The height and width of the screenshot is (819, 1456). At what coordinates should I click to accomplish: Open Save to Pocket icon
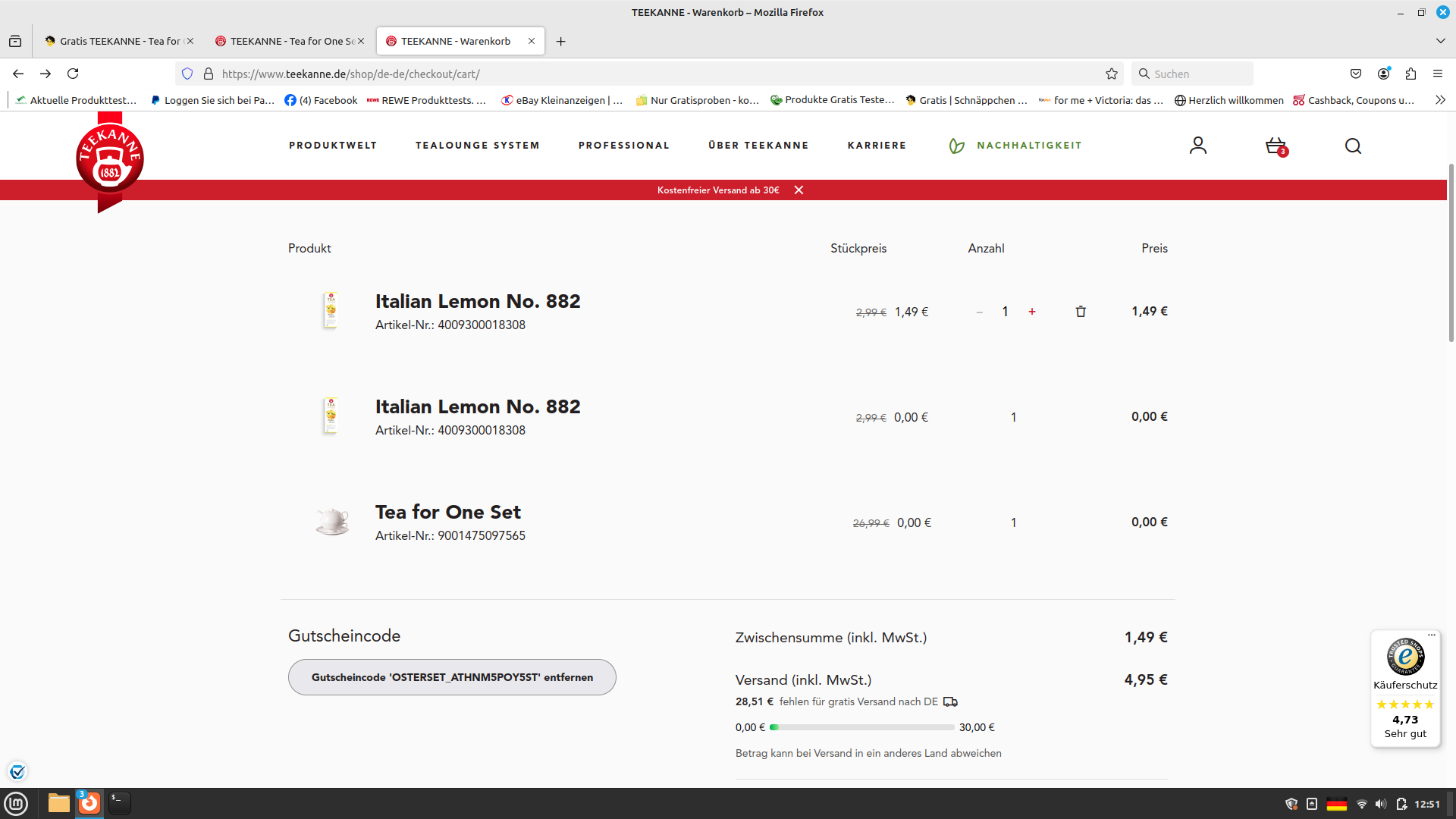coord(1356,74)
